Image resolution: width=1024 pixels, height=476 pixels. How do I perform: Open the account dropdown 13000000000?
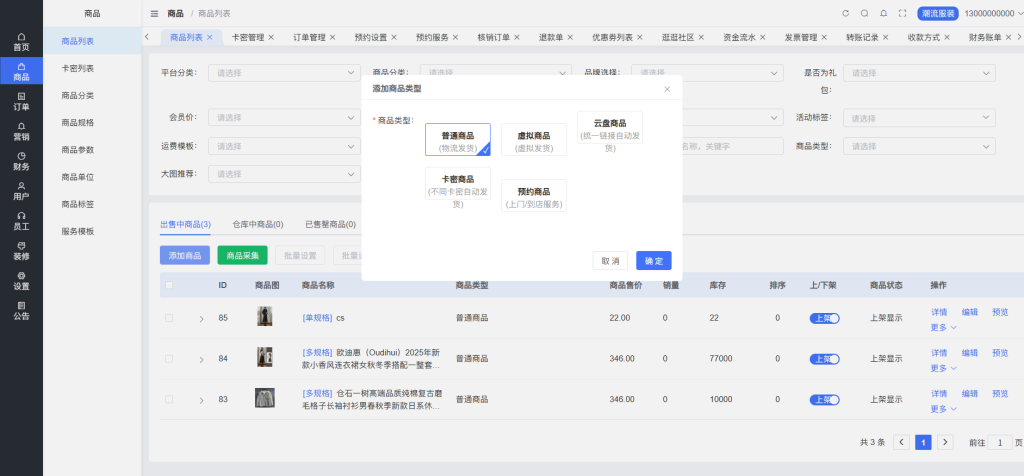(x=993, y=13)
